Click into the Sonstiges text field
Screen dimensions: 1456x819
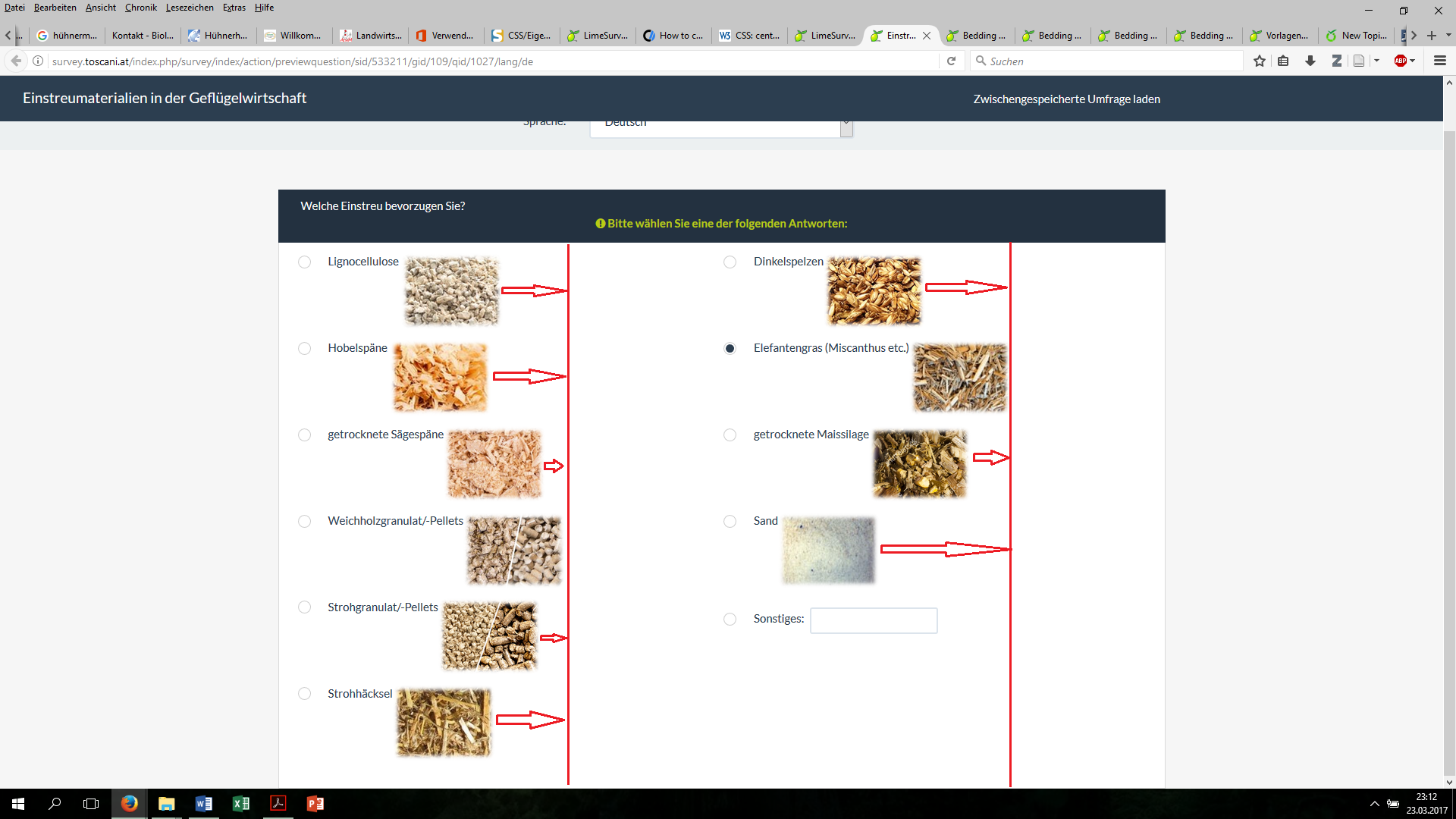(873, 620)
